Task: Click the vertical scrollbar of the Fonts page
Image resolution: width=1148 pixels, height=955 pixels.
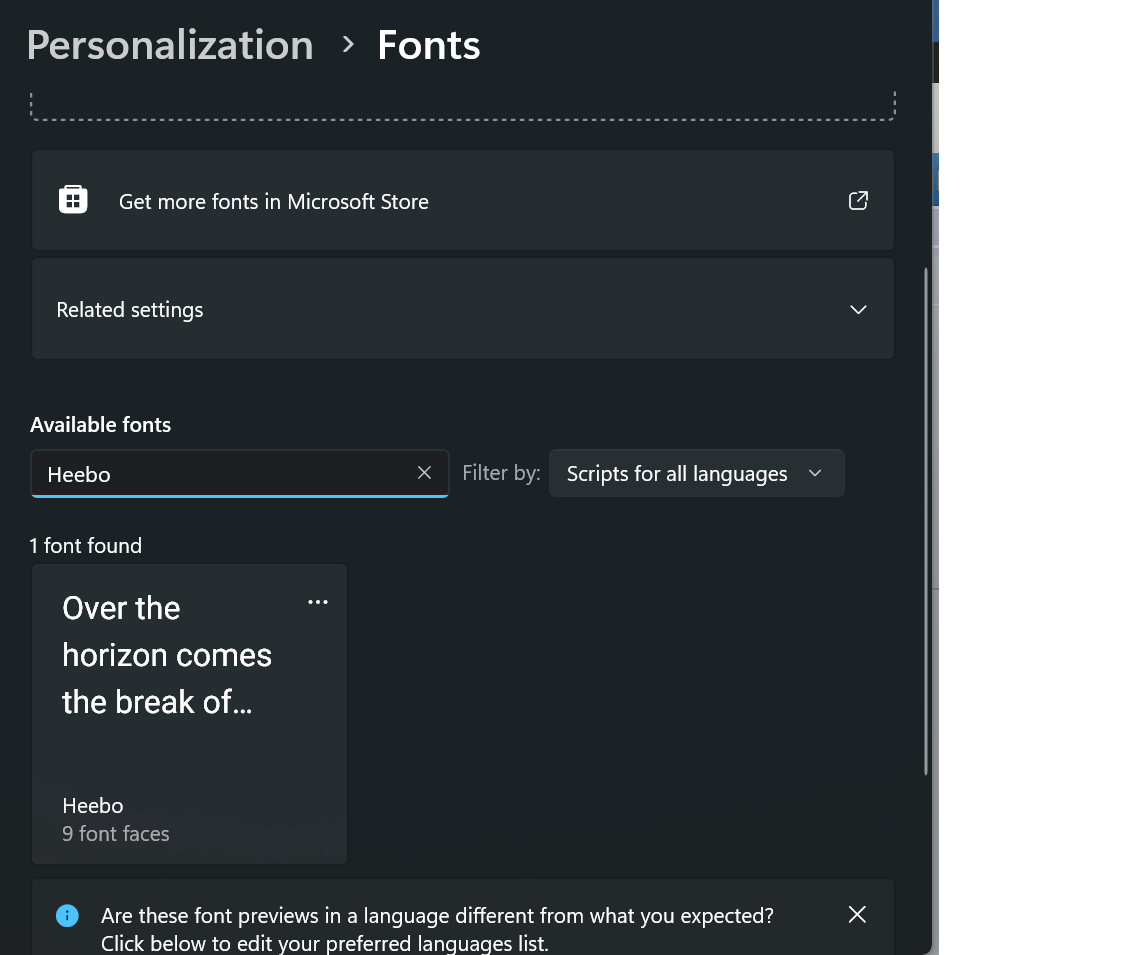Action: 926,520
